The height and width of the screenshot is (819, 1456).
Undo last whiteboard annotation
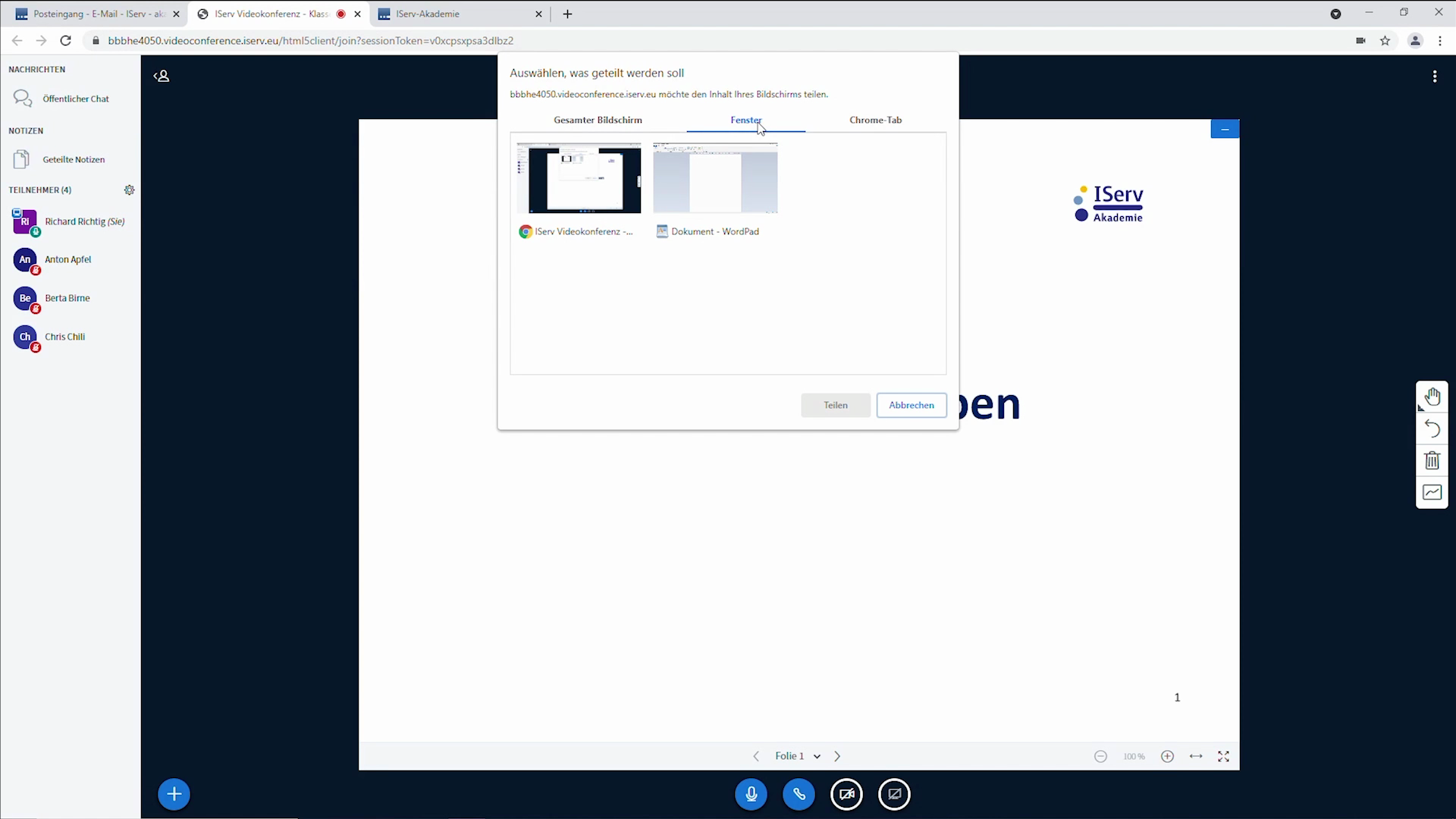pos(1432,428)
